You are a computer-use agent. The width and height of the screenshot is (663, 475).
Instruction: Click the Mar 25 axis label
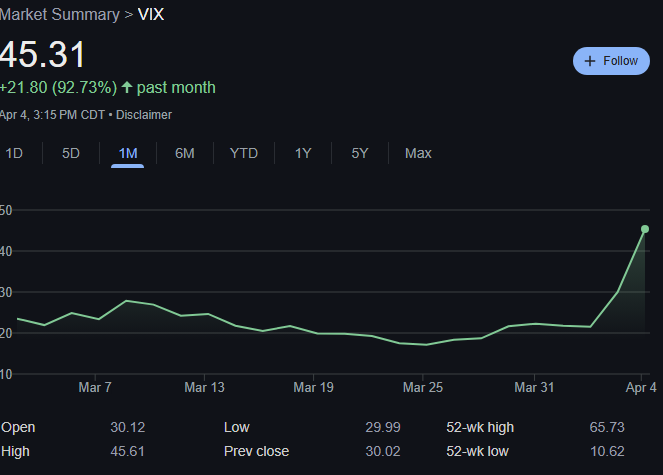(x=423, y=387)
